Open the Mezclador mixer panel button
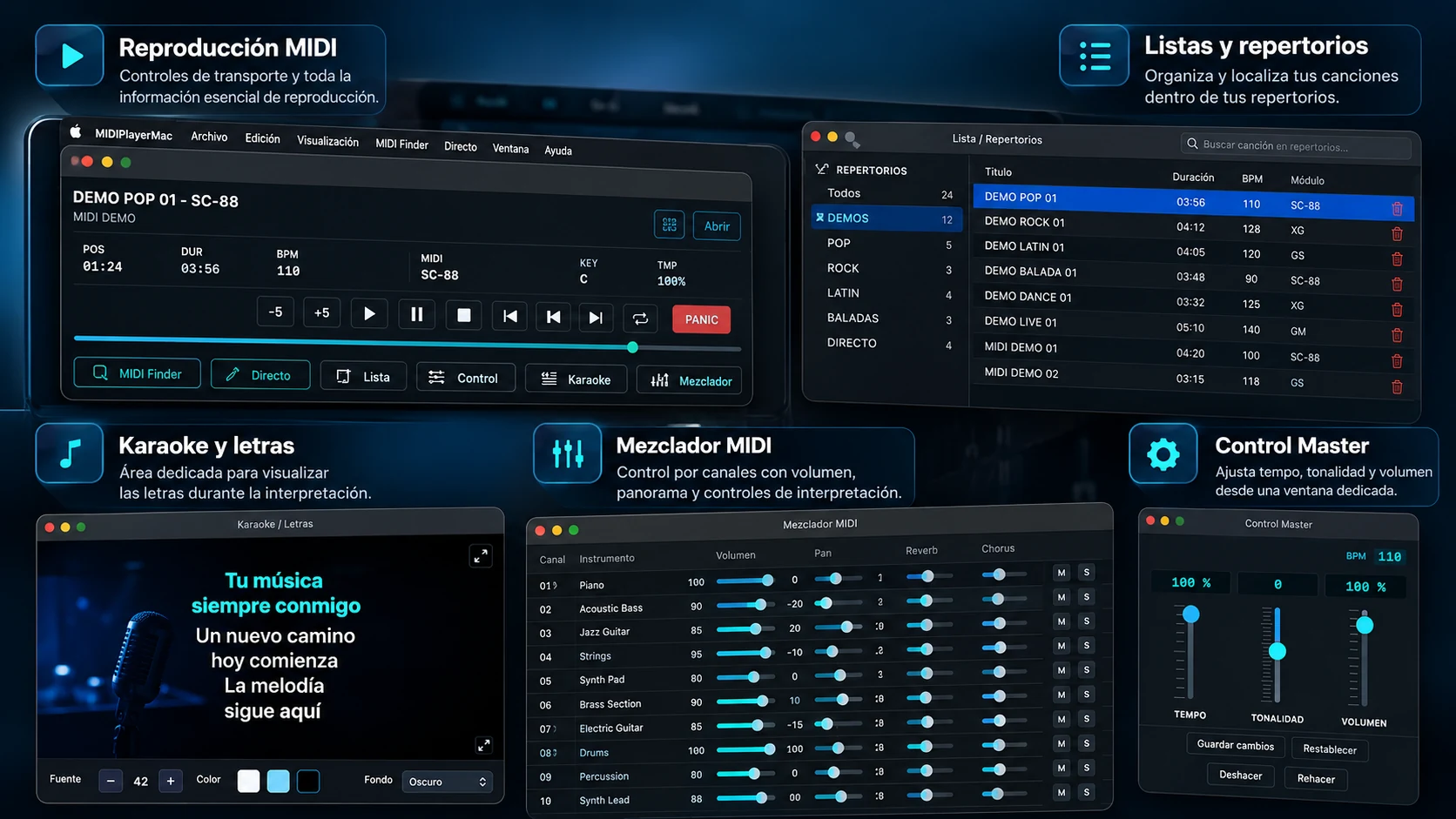Viewport: 1456px width, 819px height. click(690, 380)
